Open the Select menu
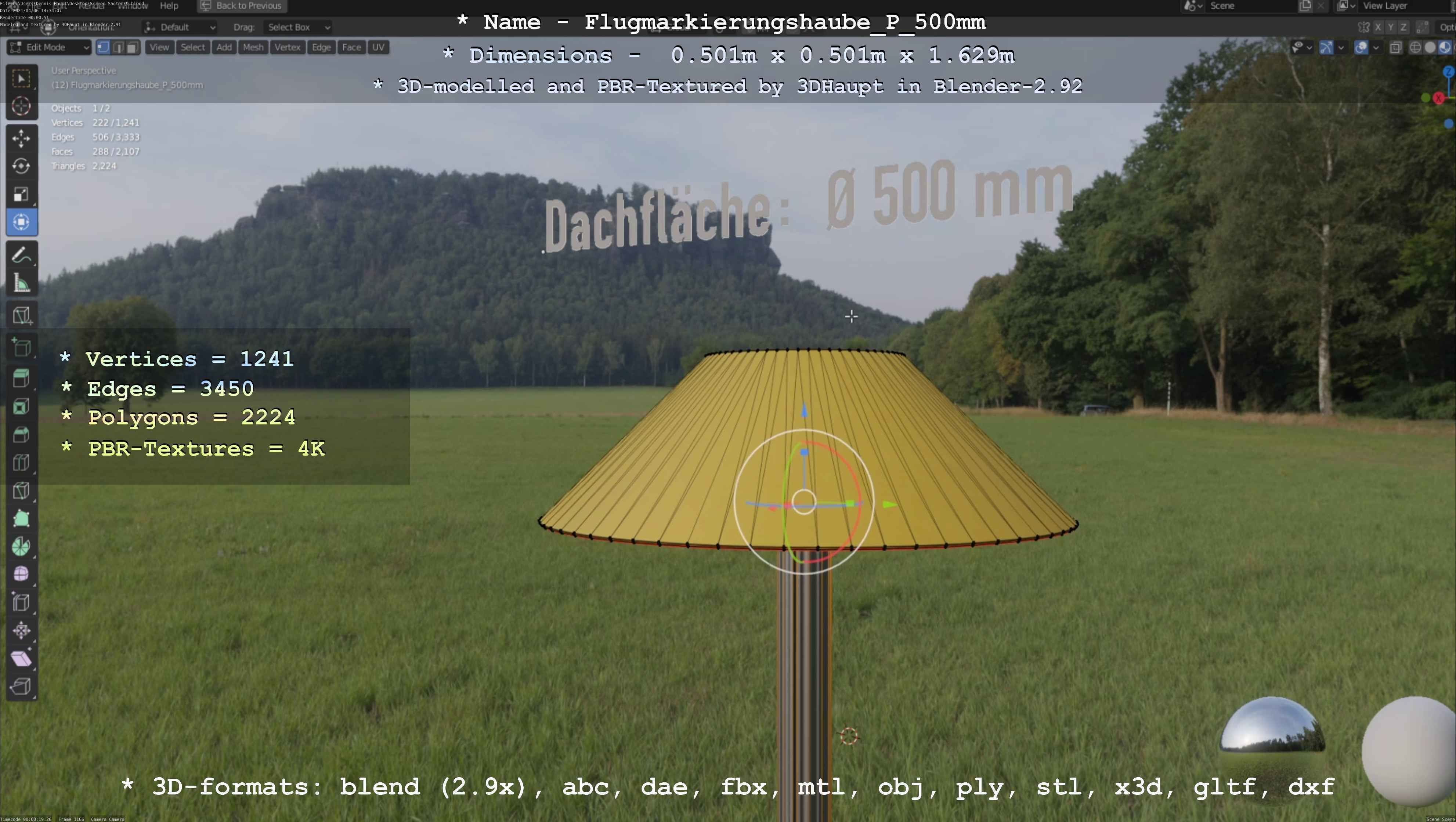 [x=193, y=47]
